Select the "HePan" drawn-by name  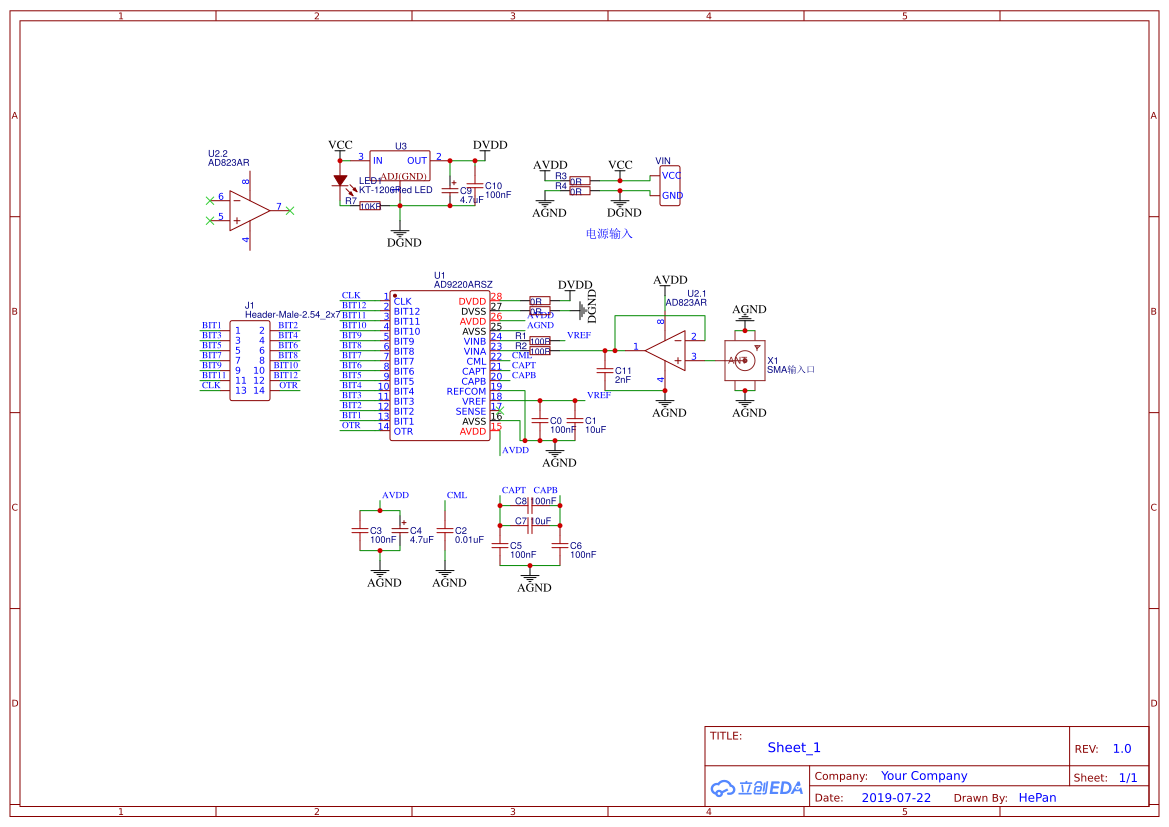pyautogui.click(x=1037, y=798)
